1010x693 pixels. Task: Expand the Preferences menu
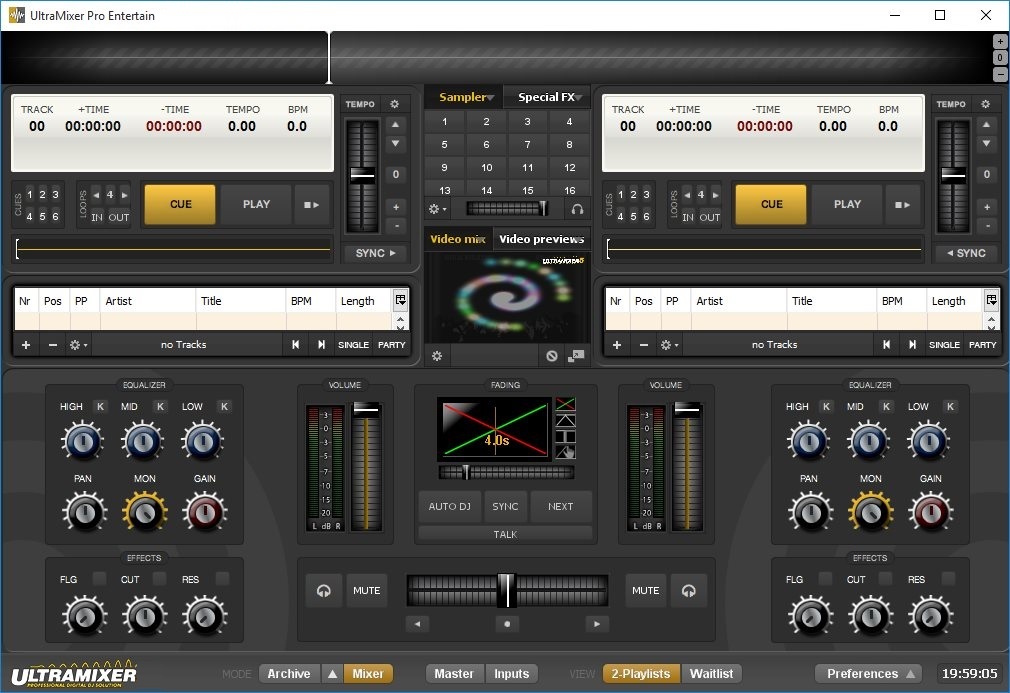pyautogui.click(x=868, y=674)
